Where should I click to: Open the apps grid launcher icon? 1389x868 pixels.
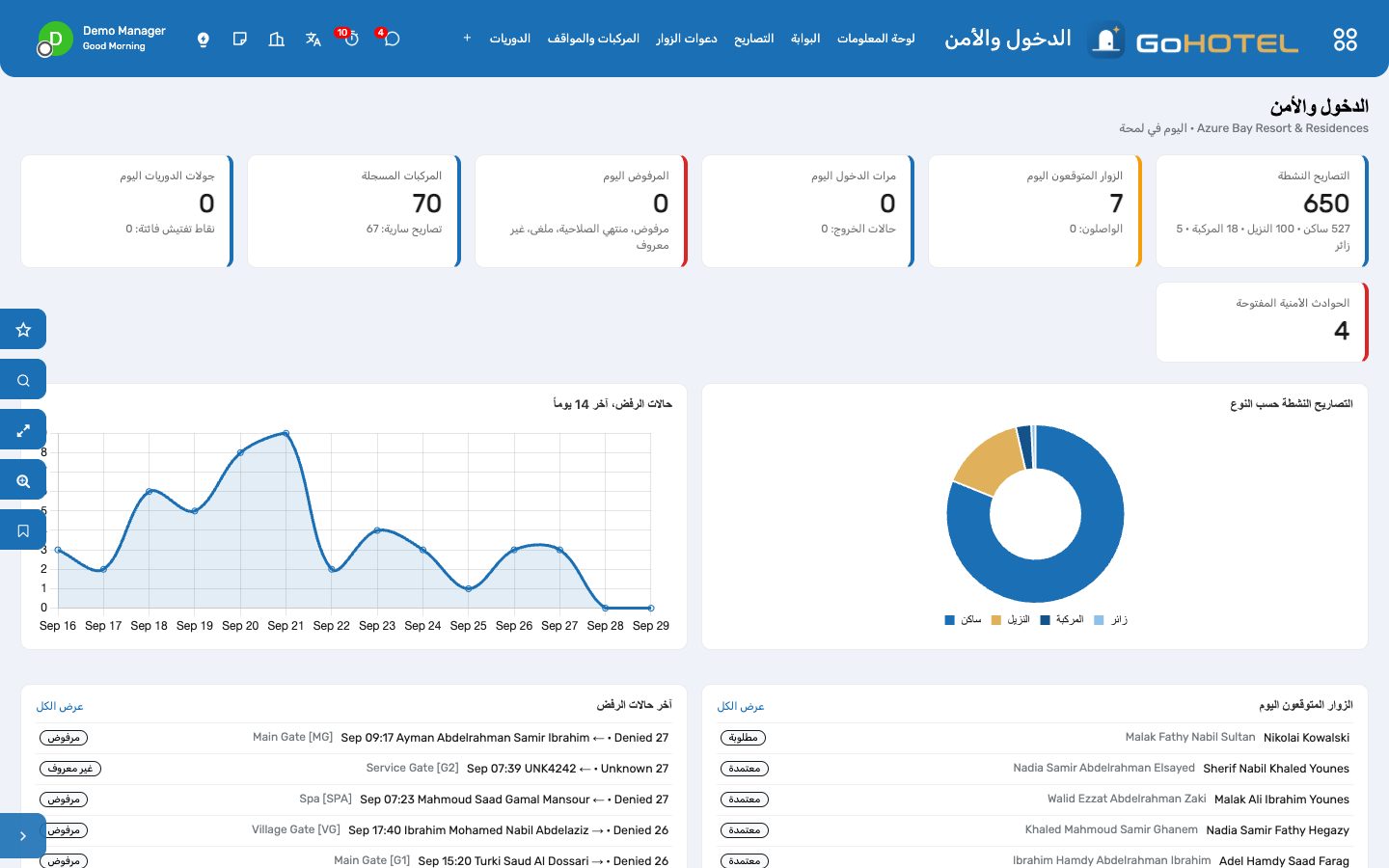click(1345, 40)
